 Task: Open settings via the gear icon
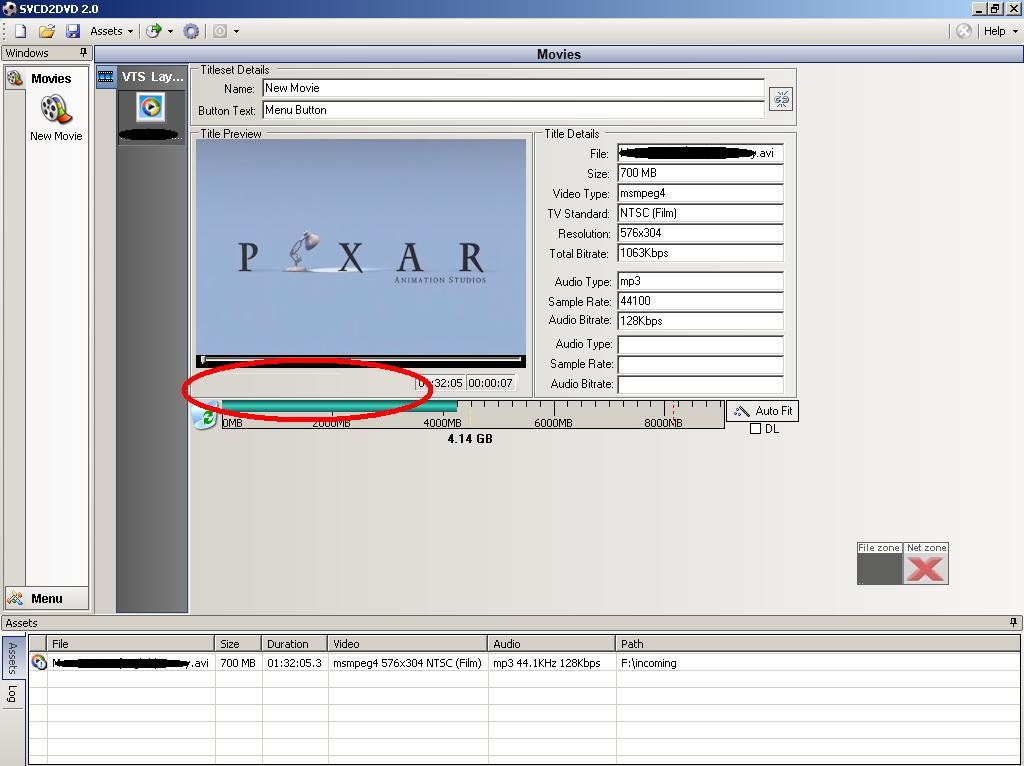tap(191, 31)
